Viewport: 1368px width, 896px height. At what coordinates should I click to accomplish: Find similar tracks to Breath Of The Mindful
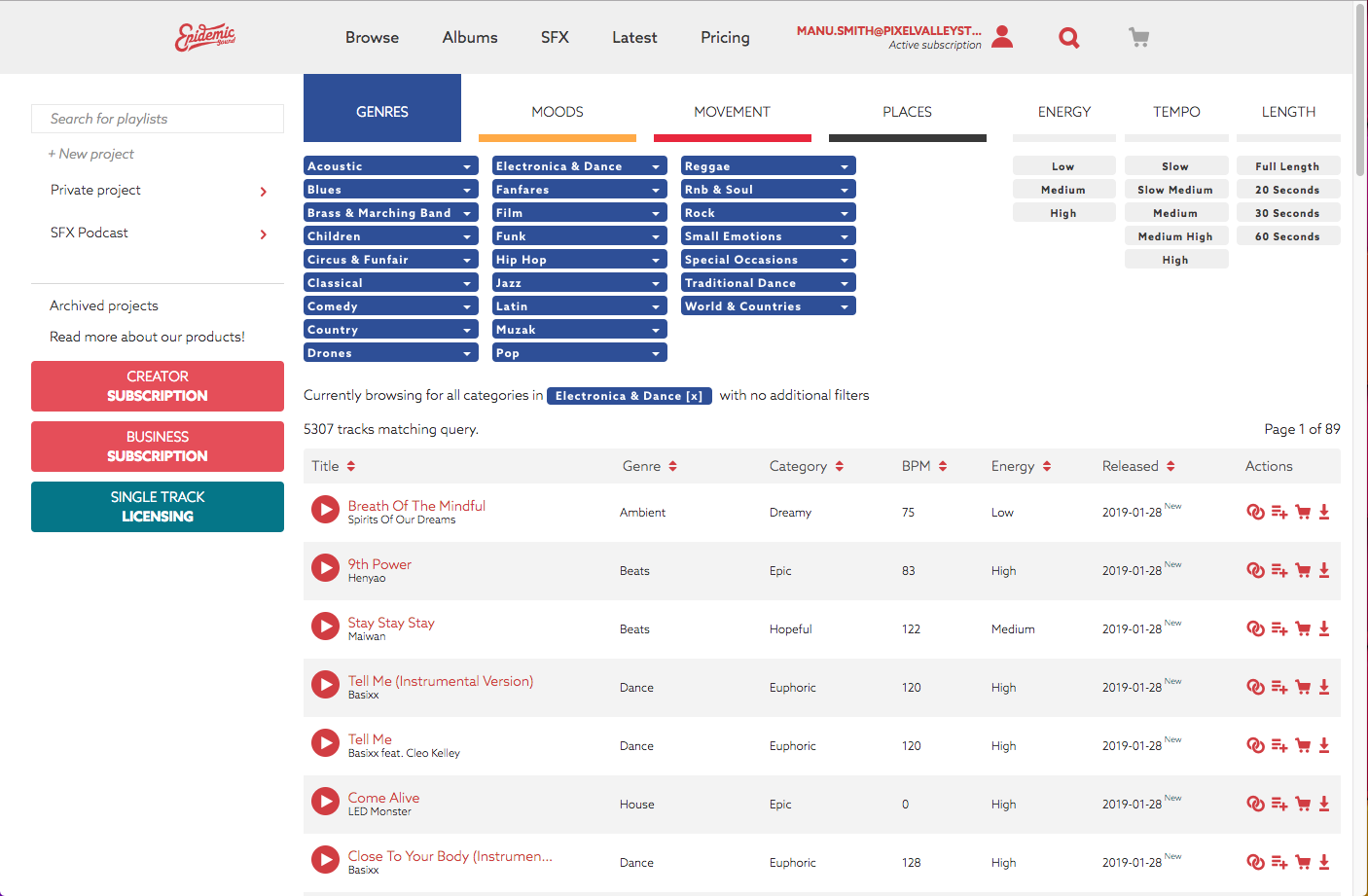[x=1255, y=513]
